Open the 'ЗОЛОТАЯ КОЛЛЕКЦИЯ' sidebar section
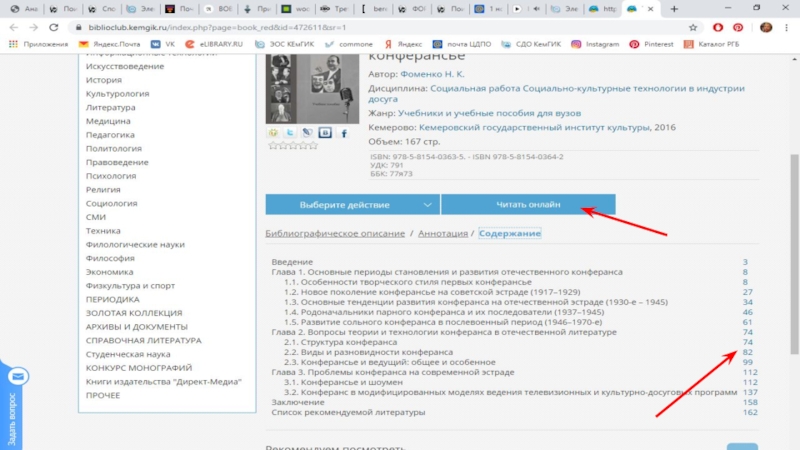 (x=134, y=313)
